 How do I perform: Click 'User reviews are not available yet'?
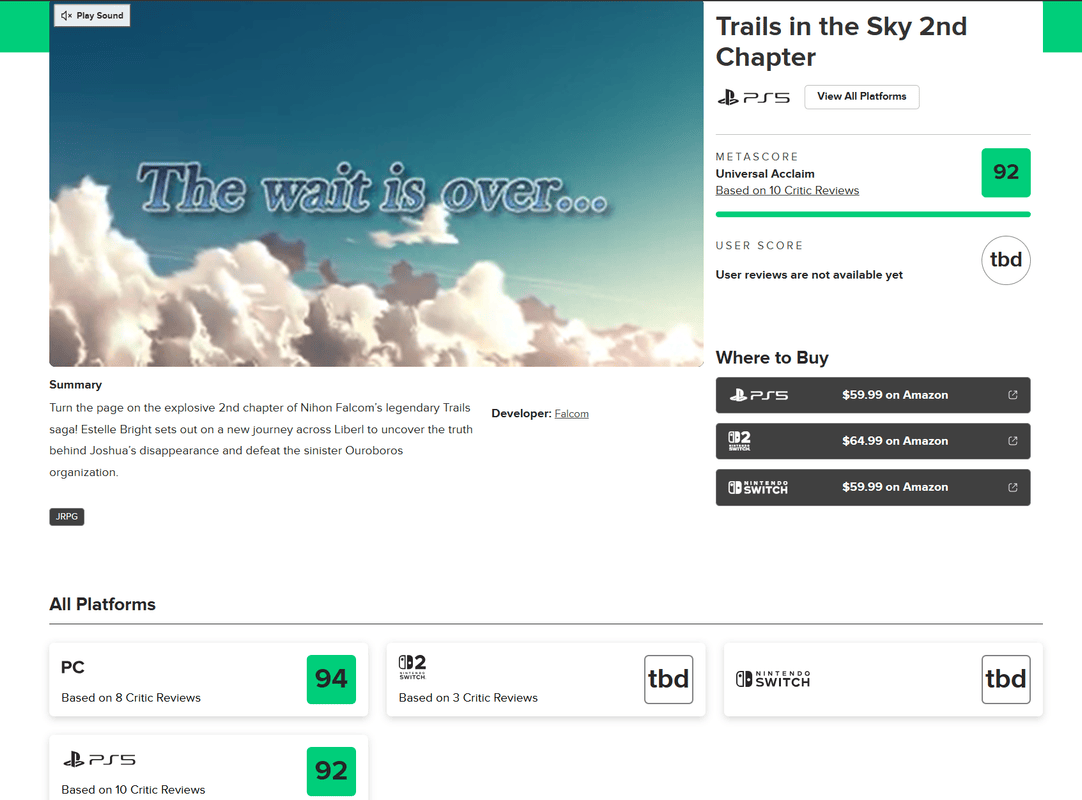[809, 275]
